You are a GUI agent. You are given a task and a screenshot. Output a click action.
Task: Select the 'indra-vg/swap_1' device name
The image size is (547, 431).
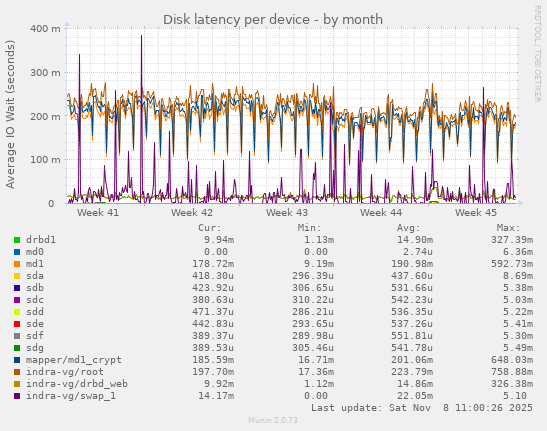click(71, 396)
